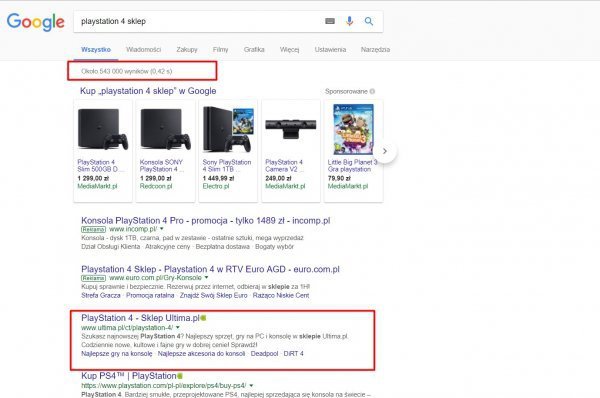Expand dropdown arrow beside euro.com.pl URL
Viewport: 600px width, 398px height.
206,277
